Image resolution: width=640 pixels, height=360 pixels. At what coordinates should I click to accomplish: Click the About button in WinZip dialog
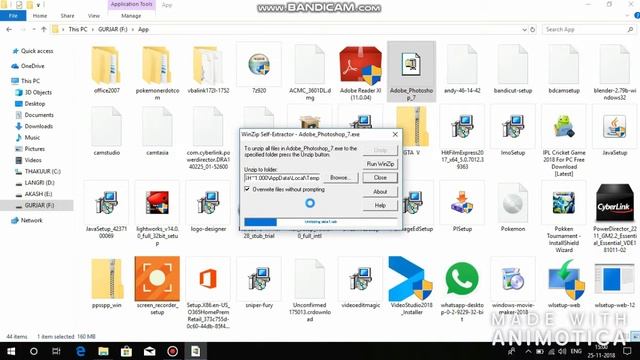click(380, 191)
